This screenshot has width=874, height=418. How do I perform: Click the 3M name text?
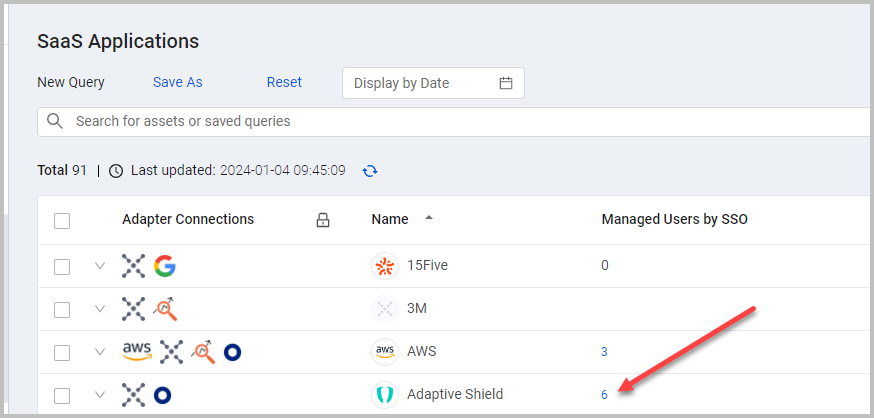417,308
